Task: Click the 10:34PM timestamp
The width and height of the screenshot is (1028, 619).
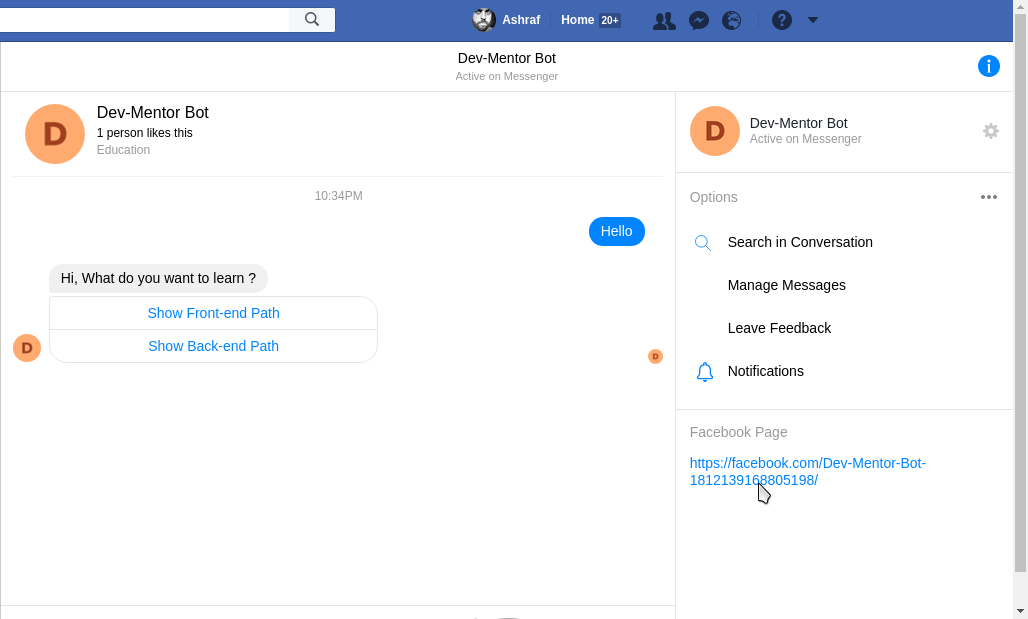Action: coord(338,195)
